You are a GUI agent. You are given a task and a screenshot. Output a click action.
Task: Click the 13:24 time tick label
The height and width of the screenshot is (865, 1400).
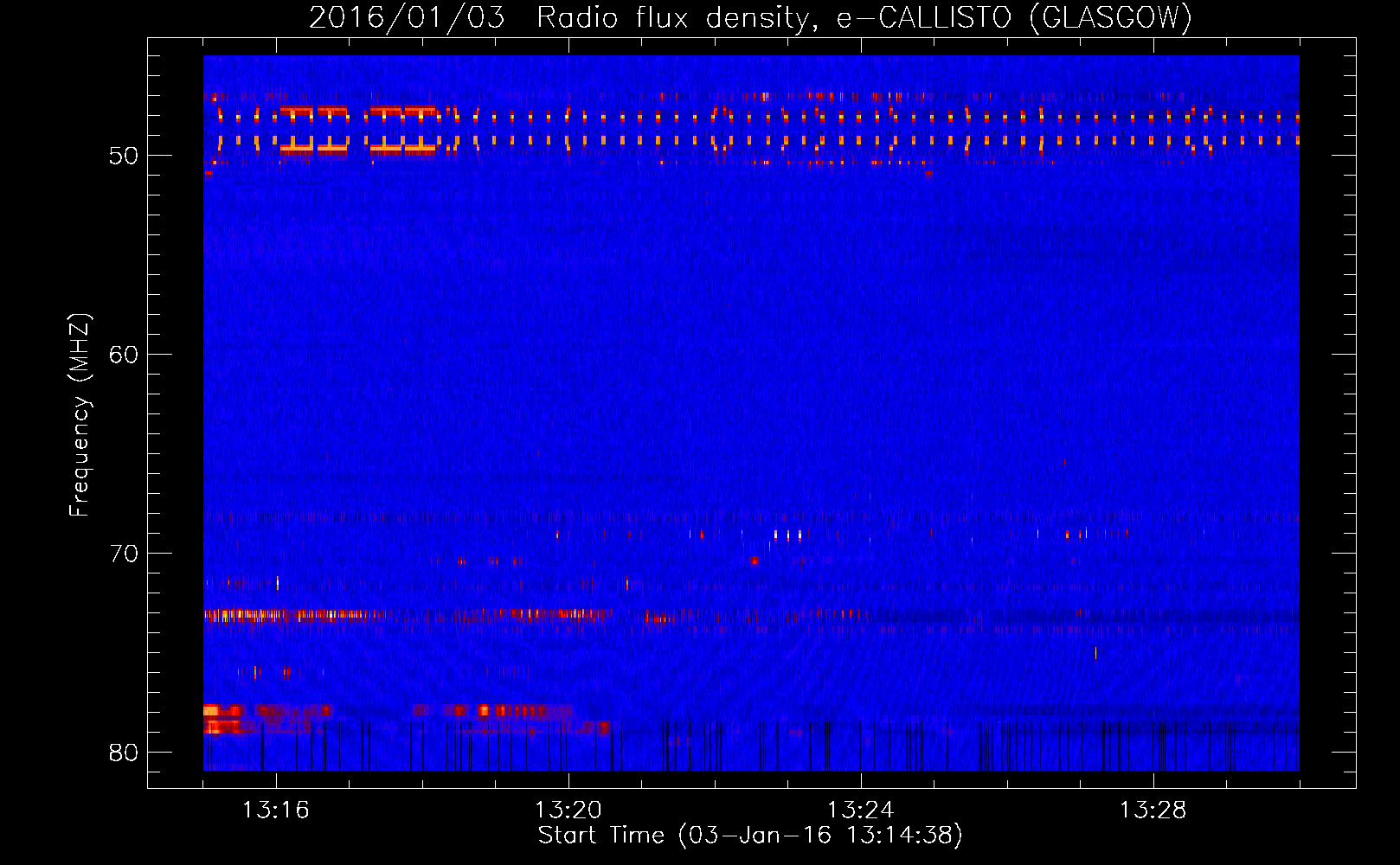pos(860,811)
